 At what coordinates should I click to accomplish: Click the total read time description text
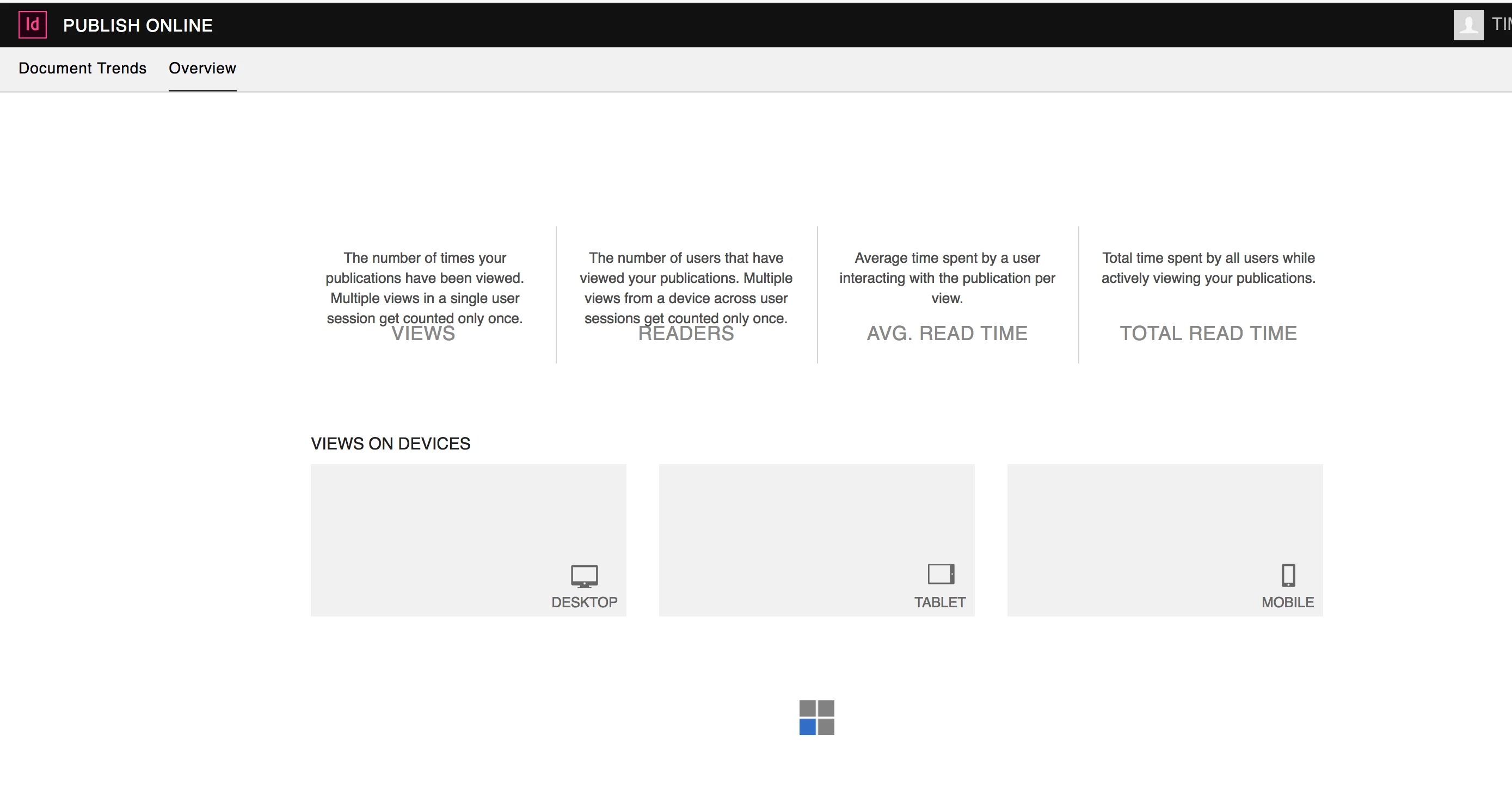[x=1208, y=268]
